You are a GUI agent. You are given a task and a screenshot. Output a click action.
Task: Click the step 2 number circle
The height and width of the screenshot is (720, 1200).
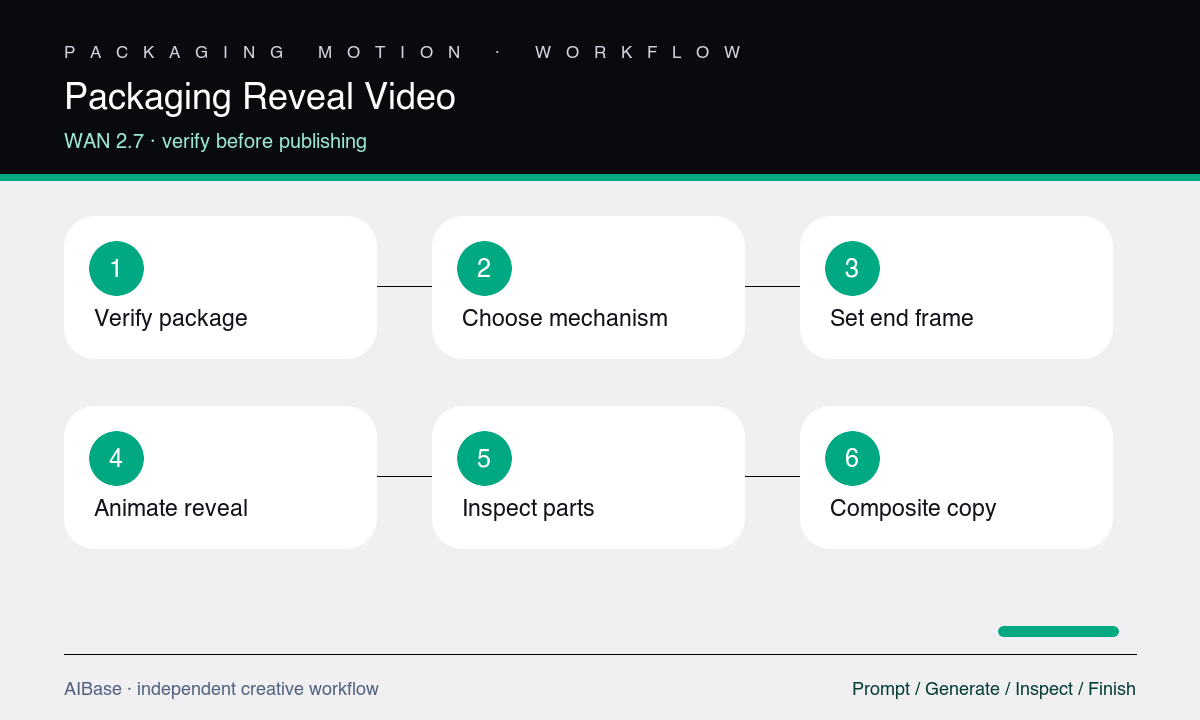click(x=484, y=268)
